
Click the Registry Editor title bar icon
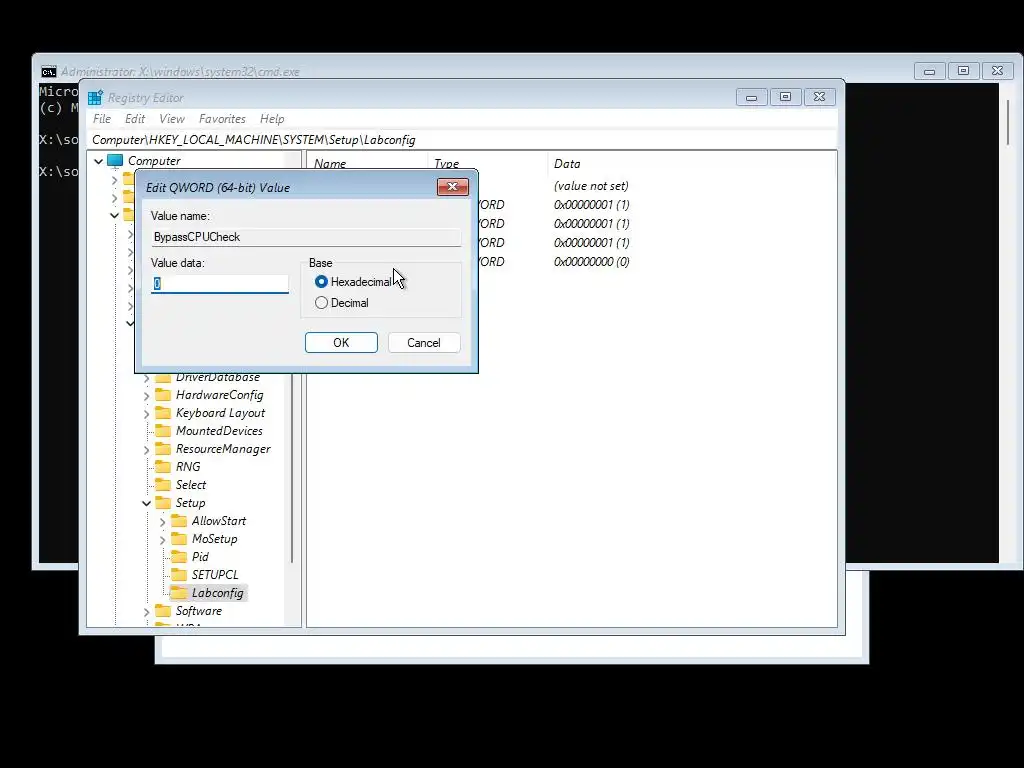pos(95,97)
